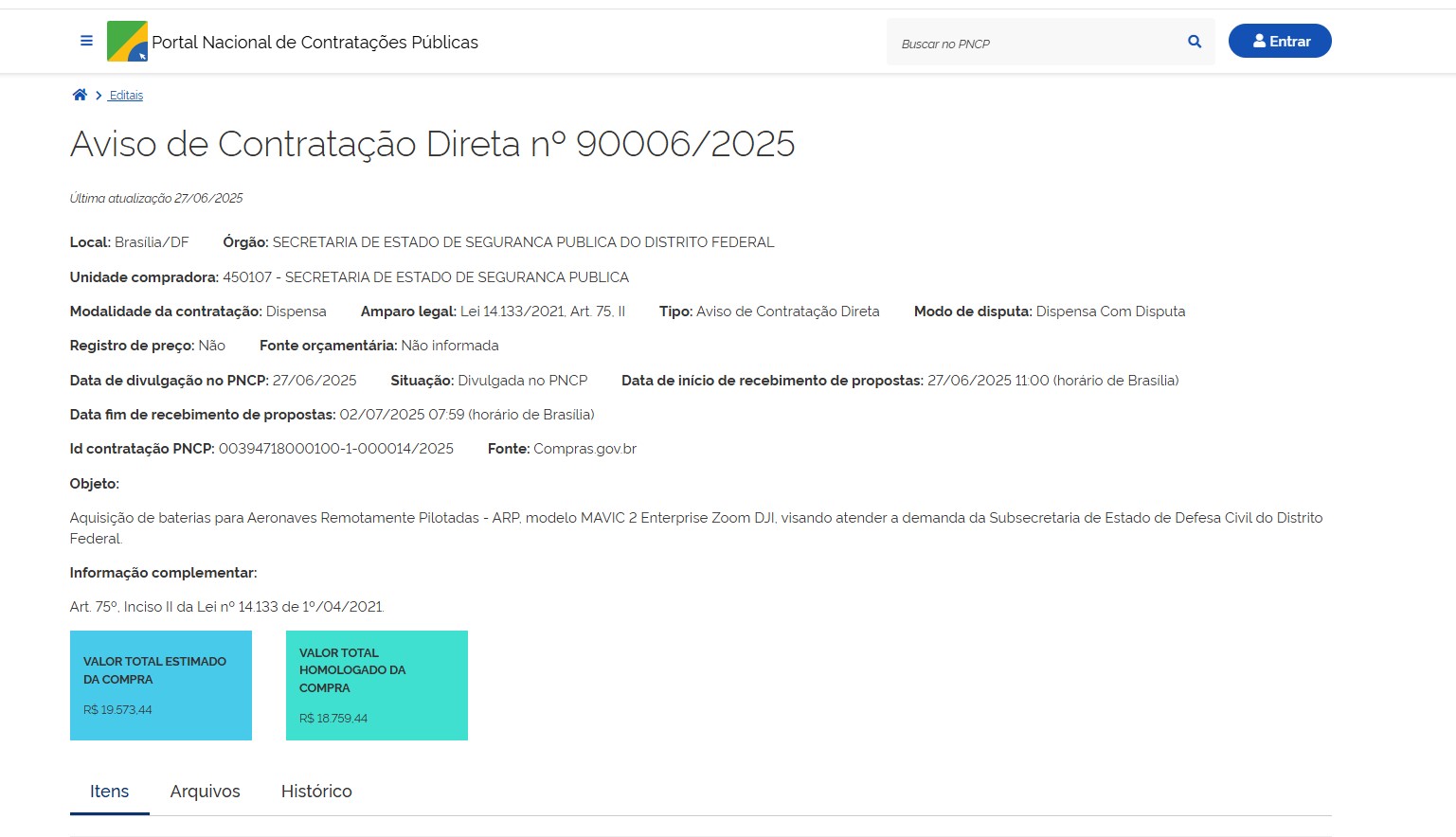Image resolution: width=1456 pixels, height=837 pixels.
Task: Click the PNCP green-yellow logo
Action: (x=127, y=42)
